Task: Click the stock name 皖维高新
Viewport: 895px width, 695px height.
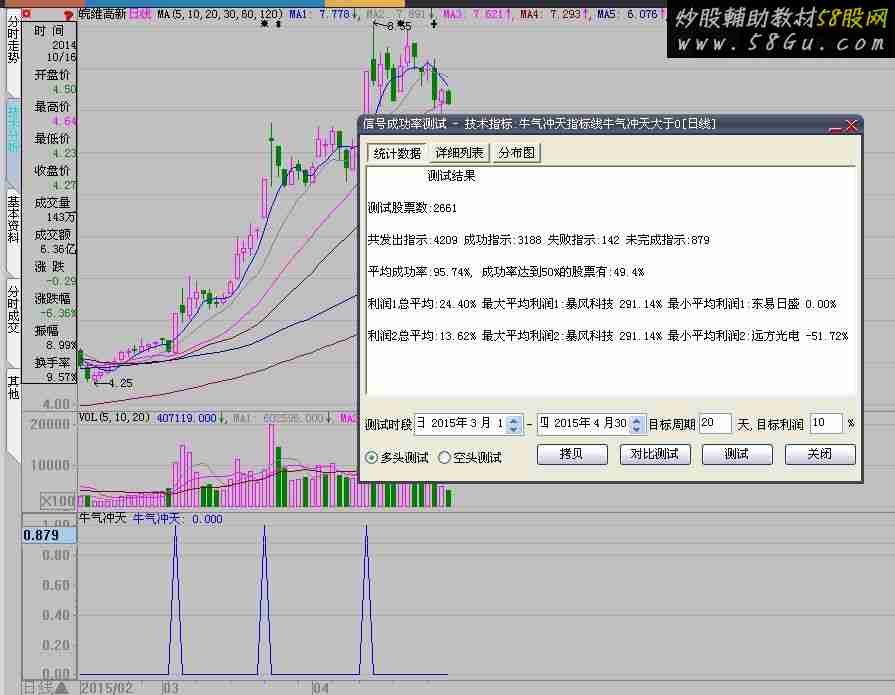Action: point(102,13)
